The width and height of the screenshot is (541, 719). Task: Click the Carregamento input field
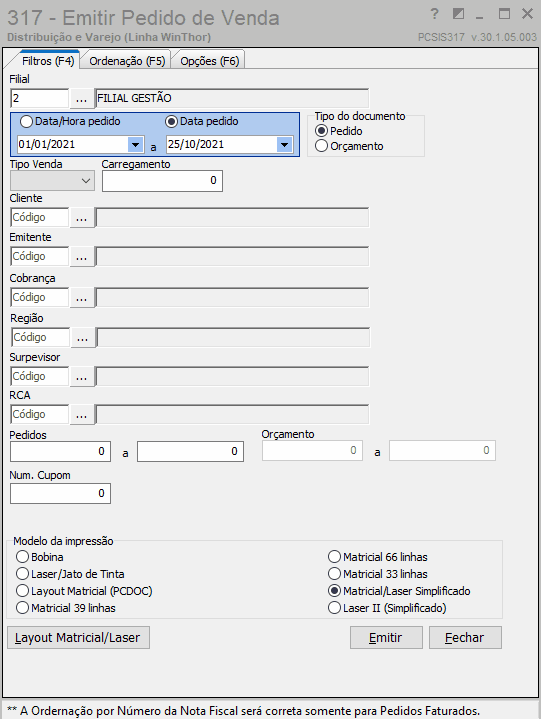pyautogui.click(x=162, y=181)
